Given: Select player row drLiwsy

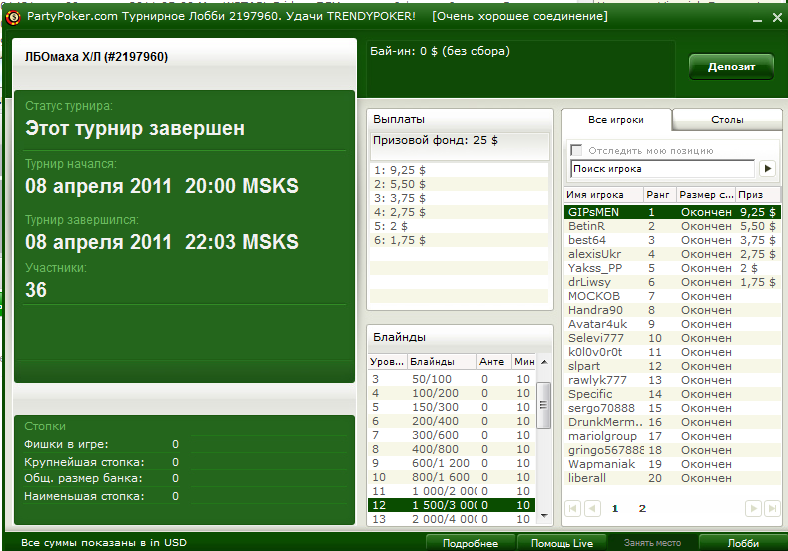Looking at the screenshot, I should click(672, 282).
